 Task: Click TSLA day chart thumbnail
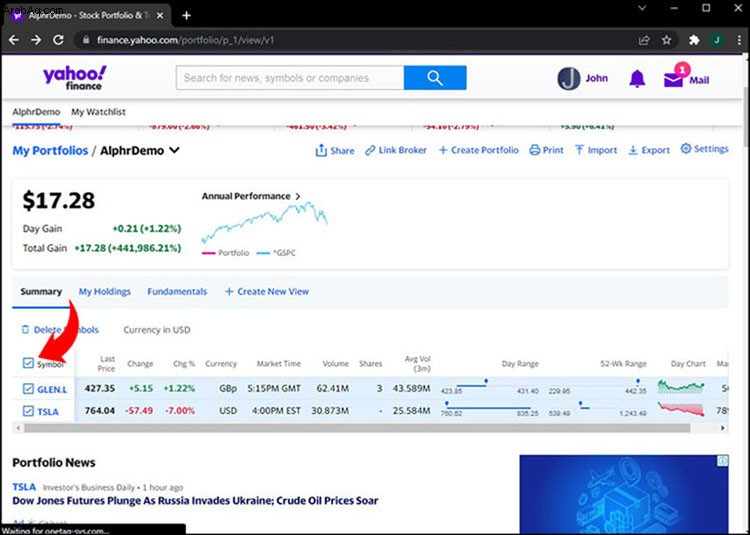[x=681, y=409]
